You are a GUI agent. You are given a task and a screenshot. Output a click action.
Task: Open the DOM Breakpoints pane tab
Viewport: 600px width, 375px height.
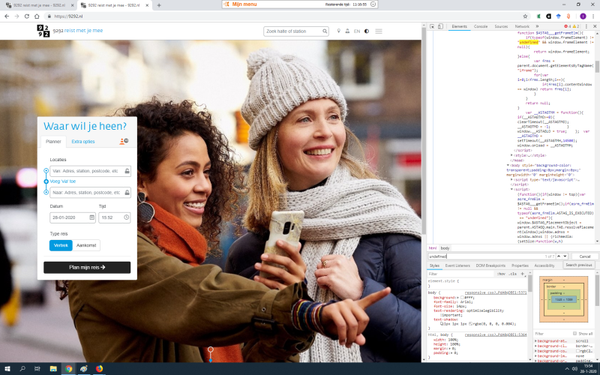[x=491, y=266]
